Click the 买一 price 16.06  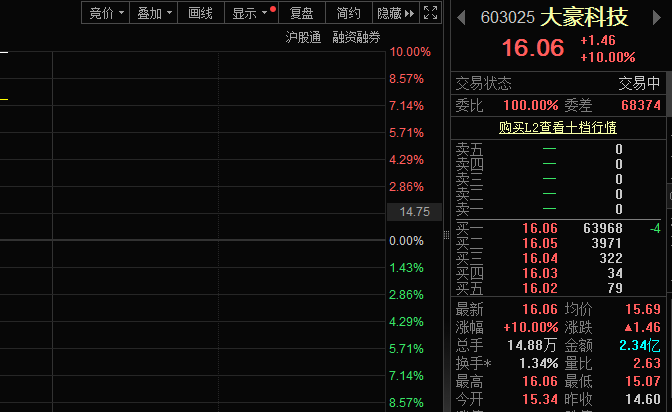point(540,228)
